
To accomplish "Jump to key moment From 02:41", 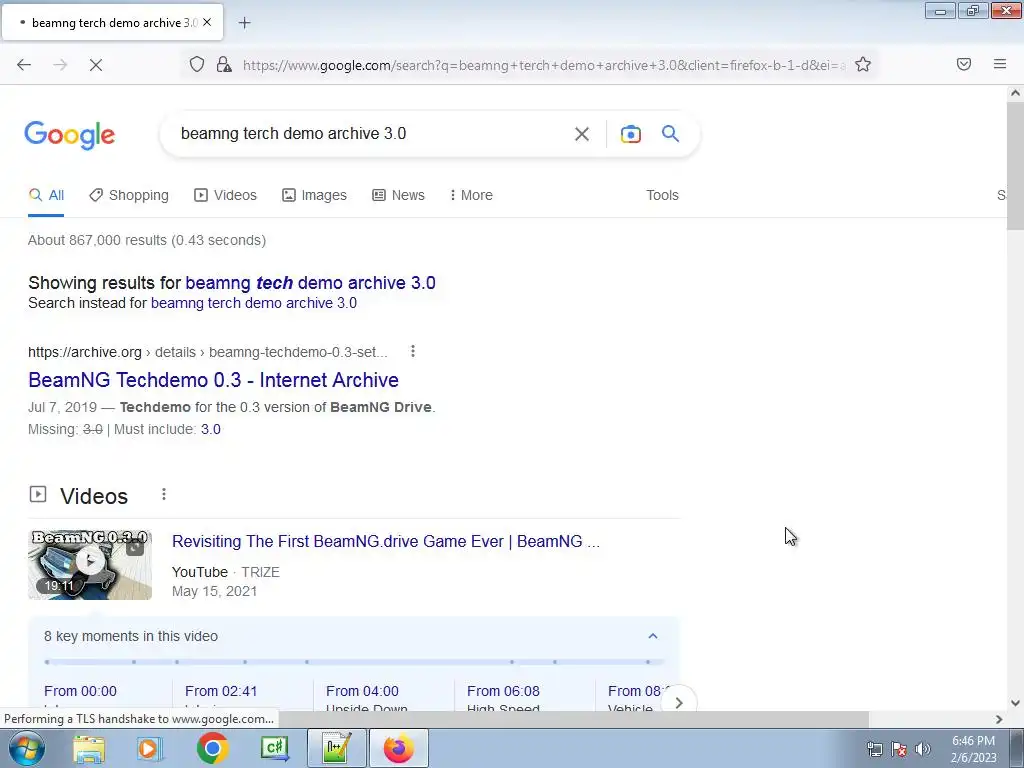I will click(x=221, y=691).
